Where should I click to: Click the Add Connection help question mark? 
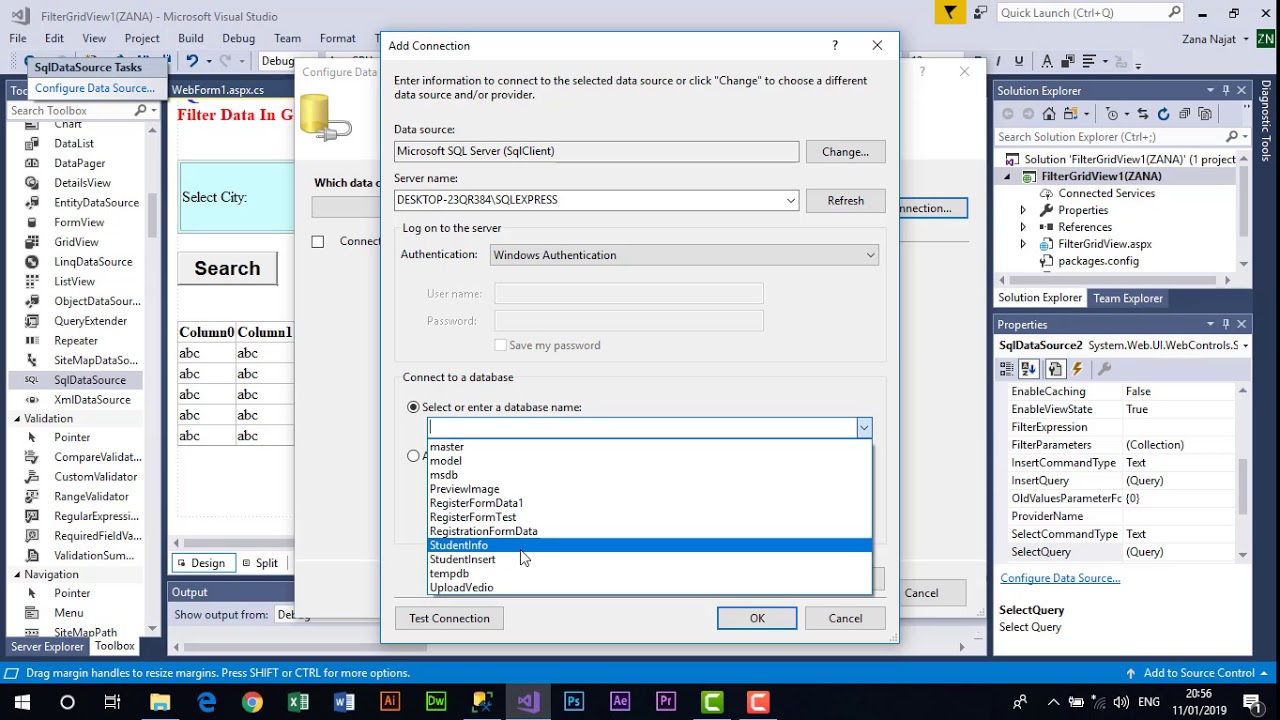(x=835, y=45)
